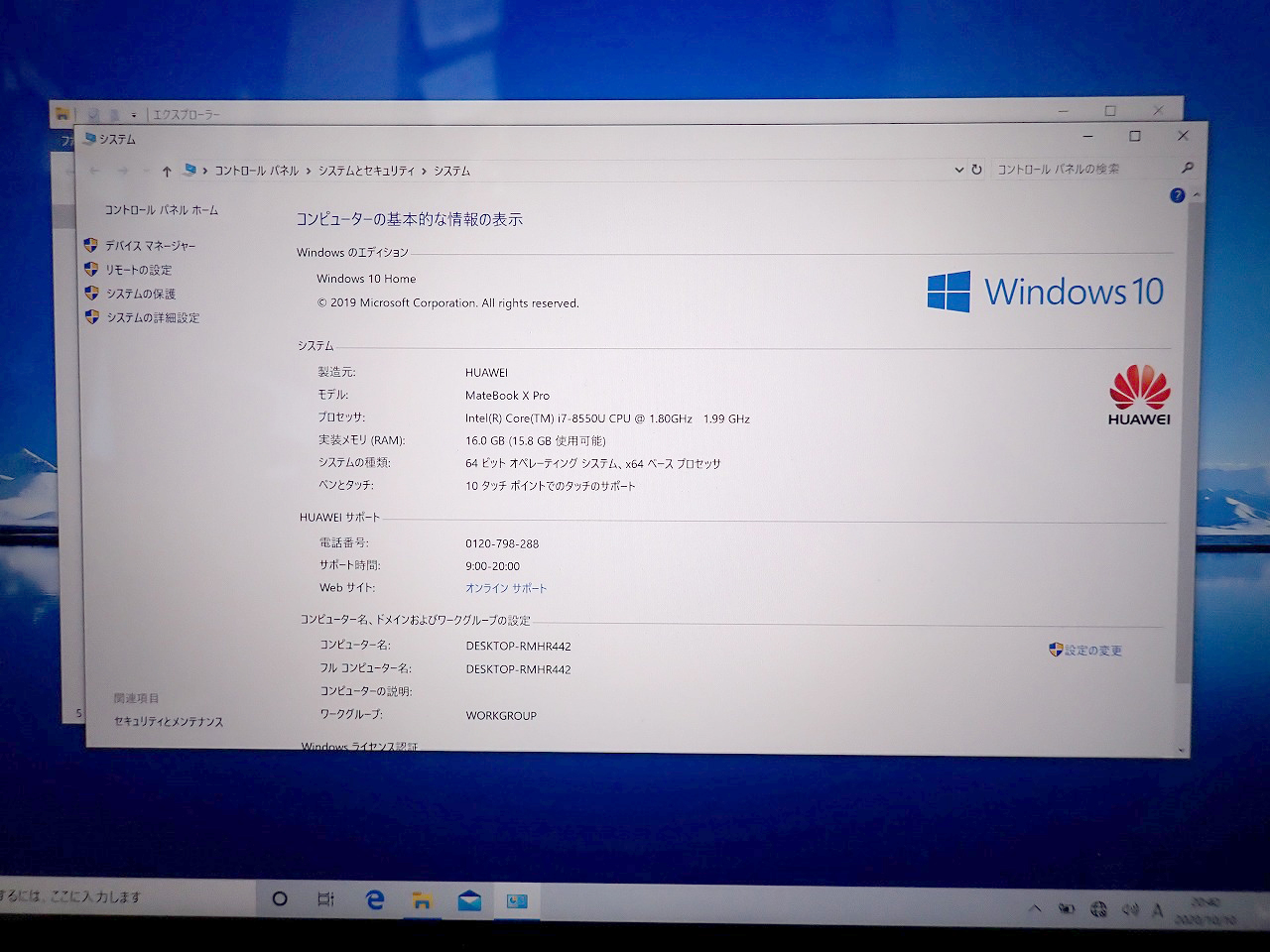Click IME input mode A indicator
The height and width of the screenshot is (952, 1270).
coord(1157,910)
